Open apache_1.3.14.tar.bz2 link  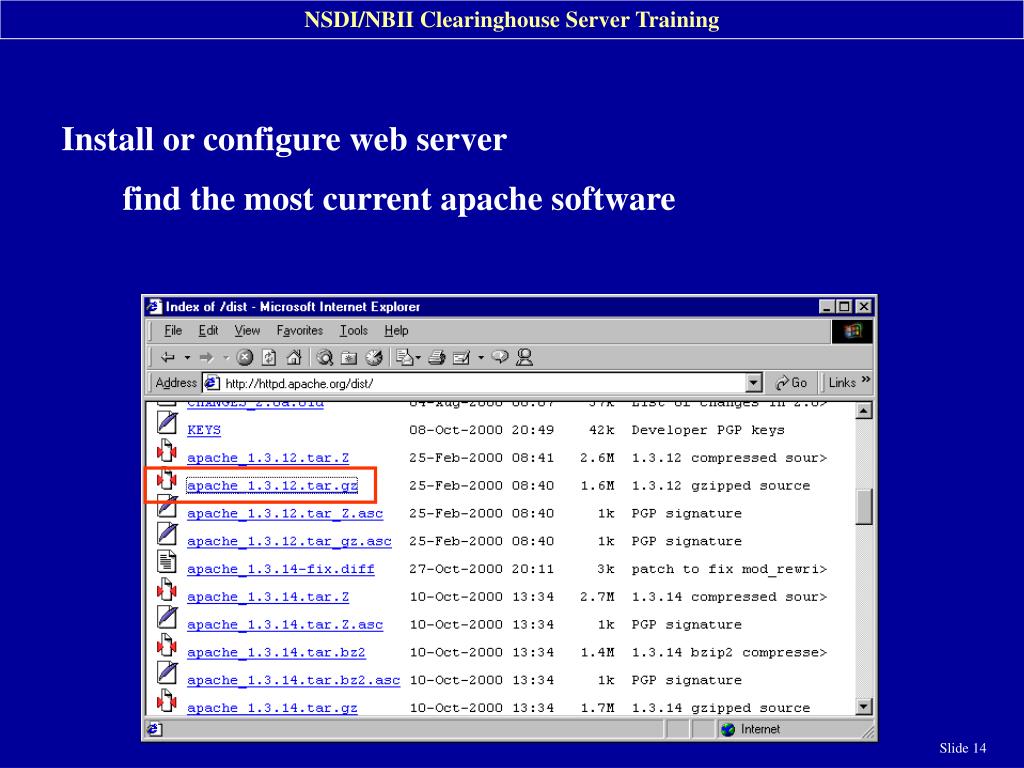click(x=276, y=652)
